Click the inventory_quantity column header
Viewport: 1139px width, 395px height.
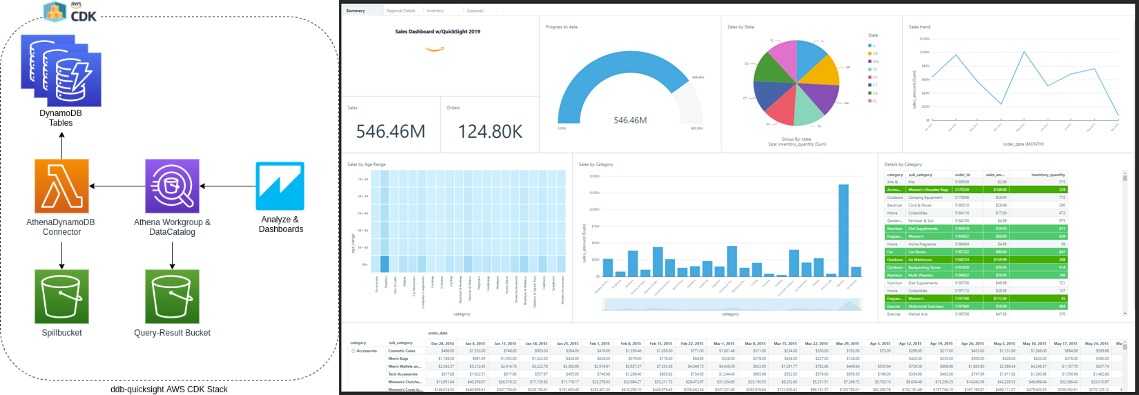1047,174
